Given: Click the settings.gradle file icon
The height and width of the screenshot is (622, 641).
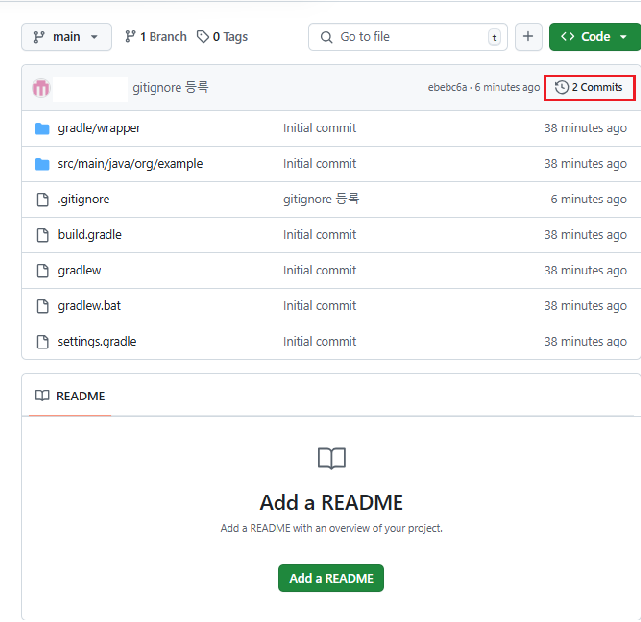Looking at the screenshot, I should pyautogui.click(x=43, y=342).
